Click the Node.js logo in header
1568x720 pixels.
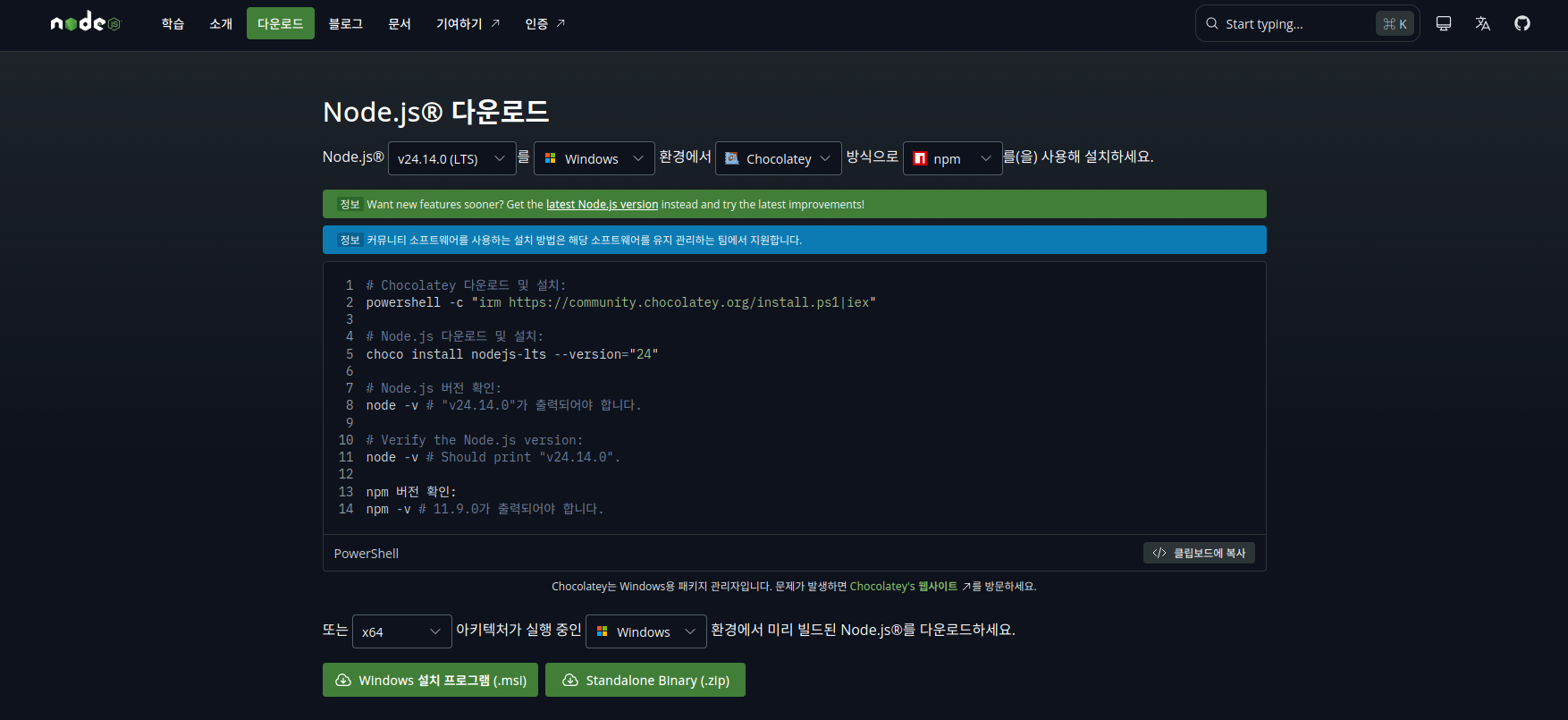(85, 23)
